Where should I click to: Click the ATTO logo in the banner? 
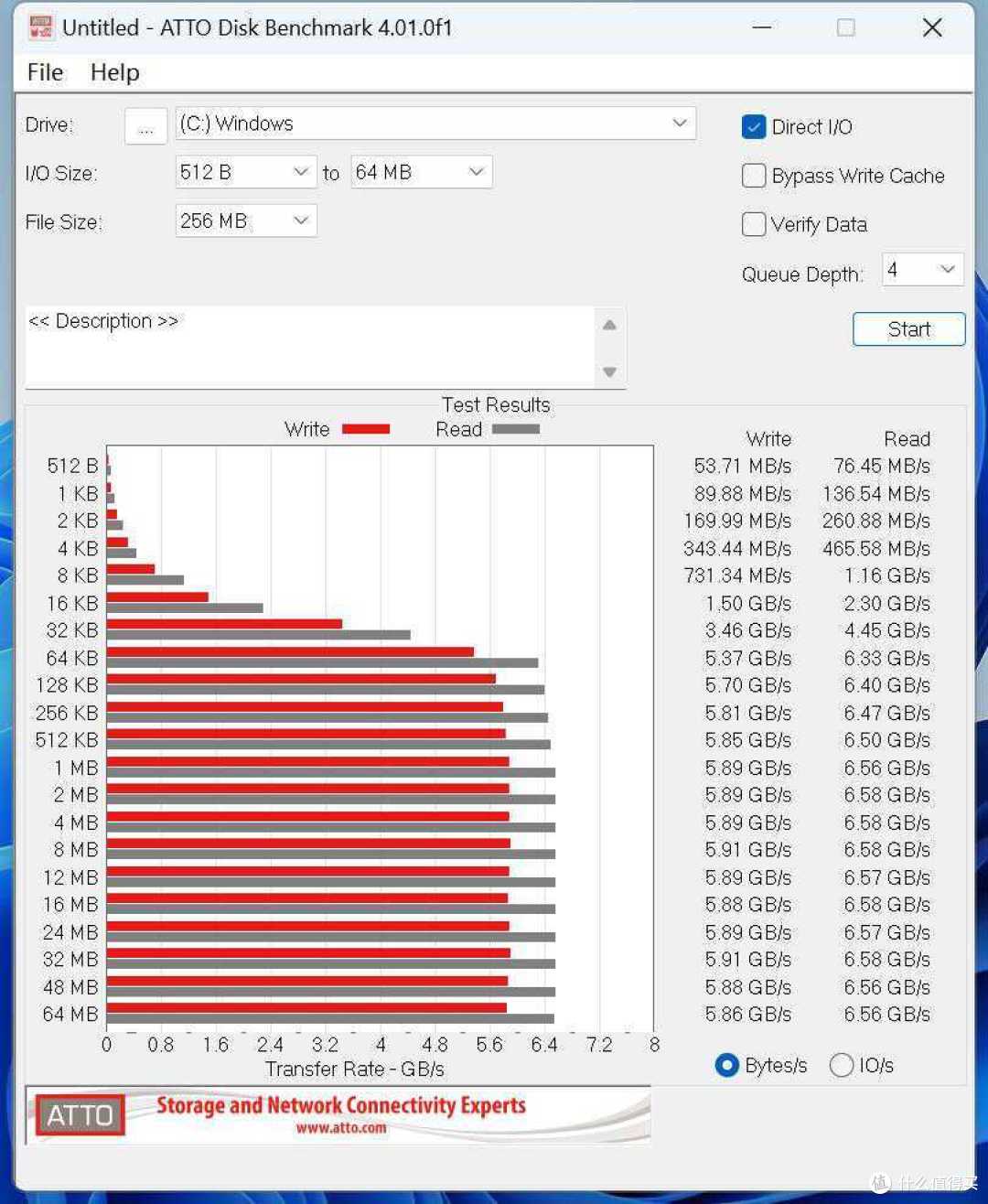pos(81,1115)
